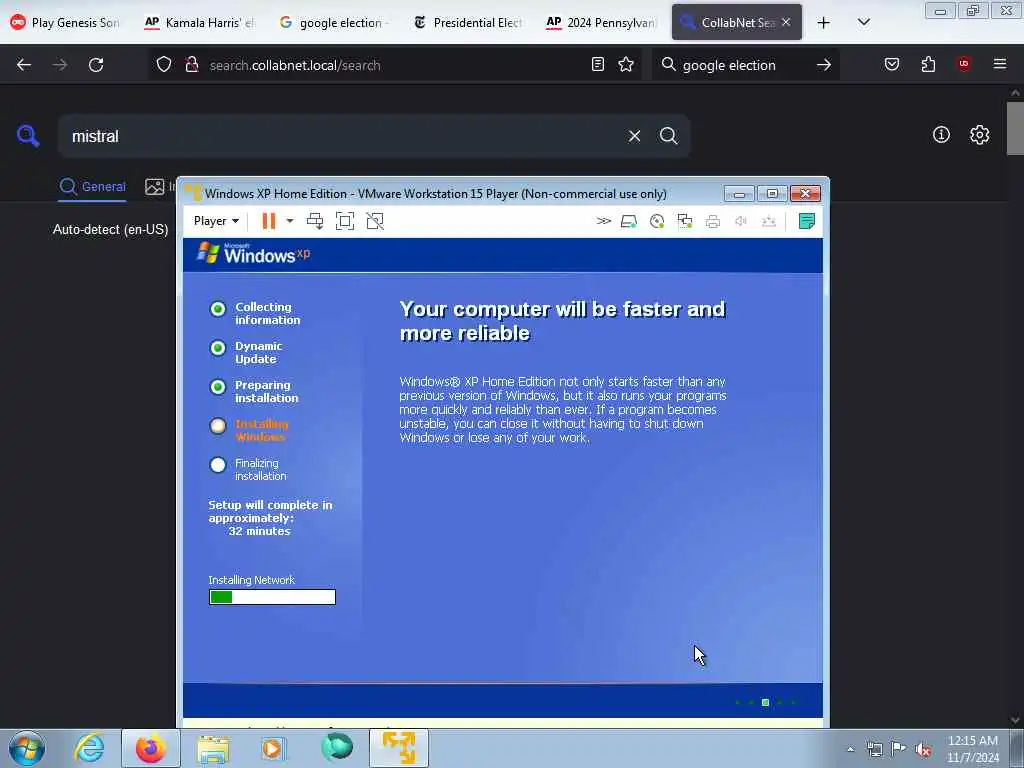
Task: Switch to the 2024 Pennsylvania AP tab
Action: 601,22
